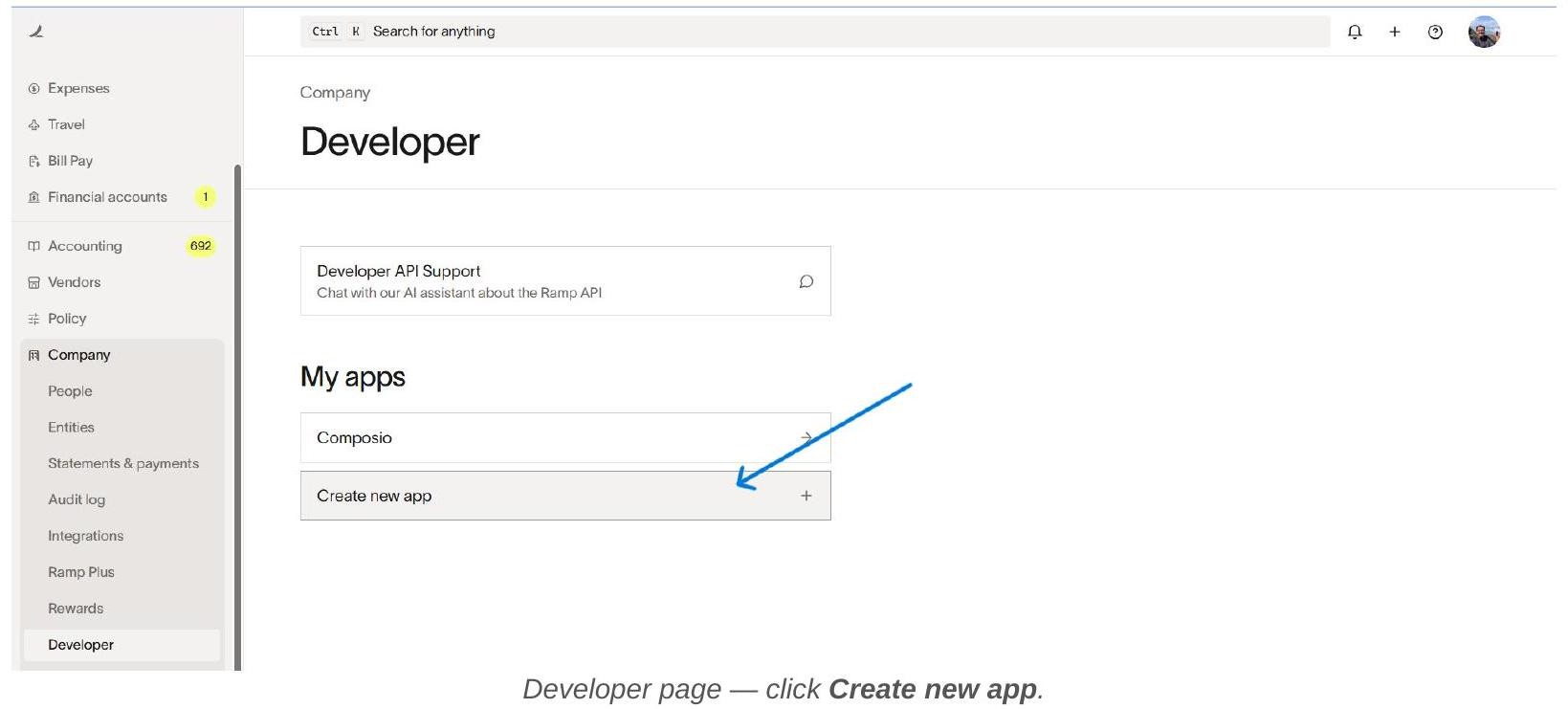Click the sidebar scrollbar
Screen dimensions: 1568x709
[237, 417]
